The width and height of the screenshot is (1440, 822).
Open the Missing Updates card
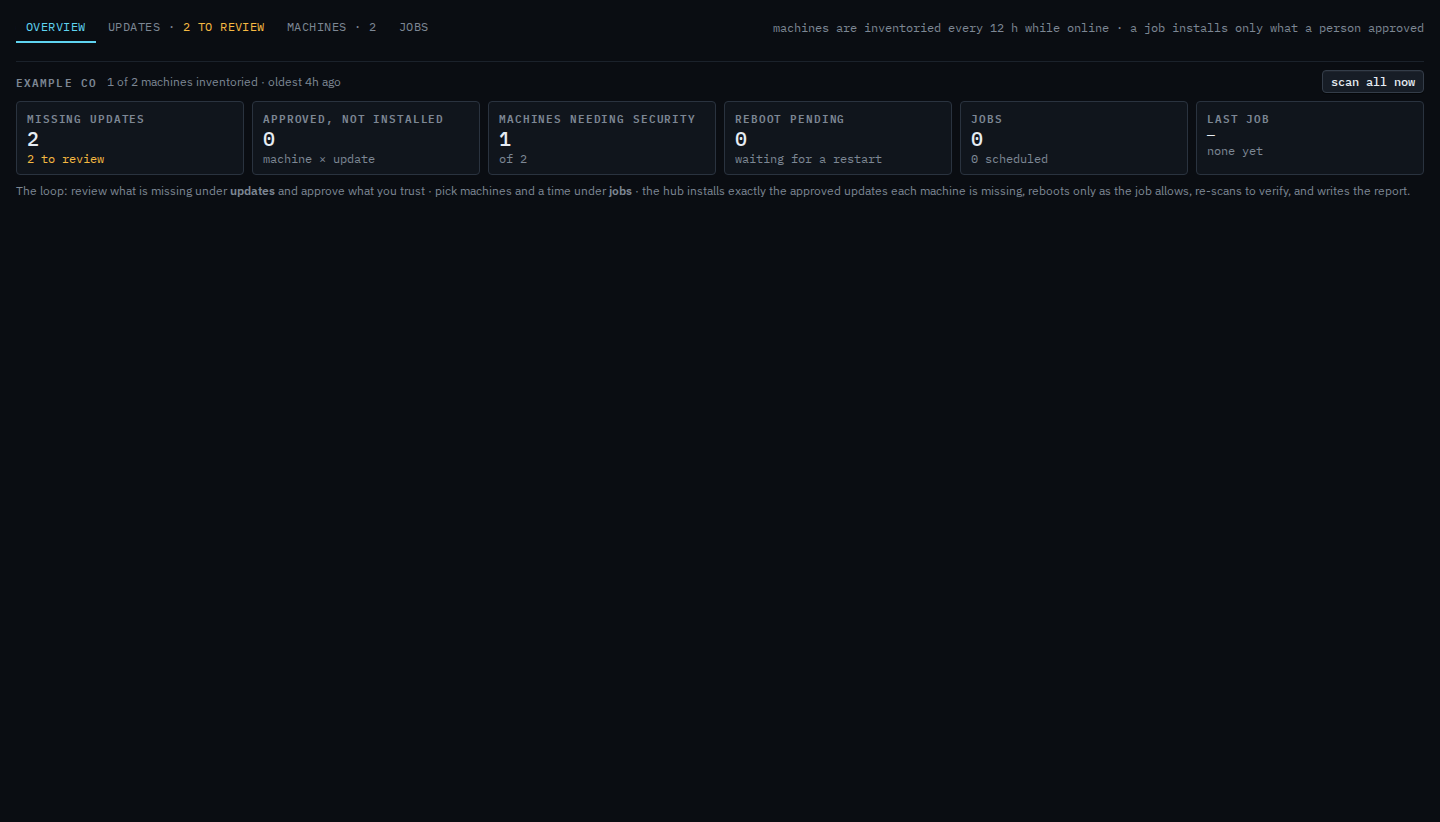tap(130, 138)
